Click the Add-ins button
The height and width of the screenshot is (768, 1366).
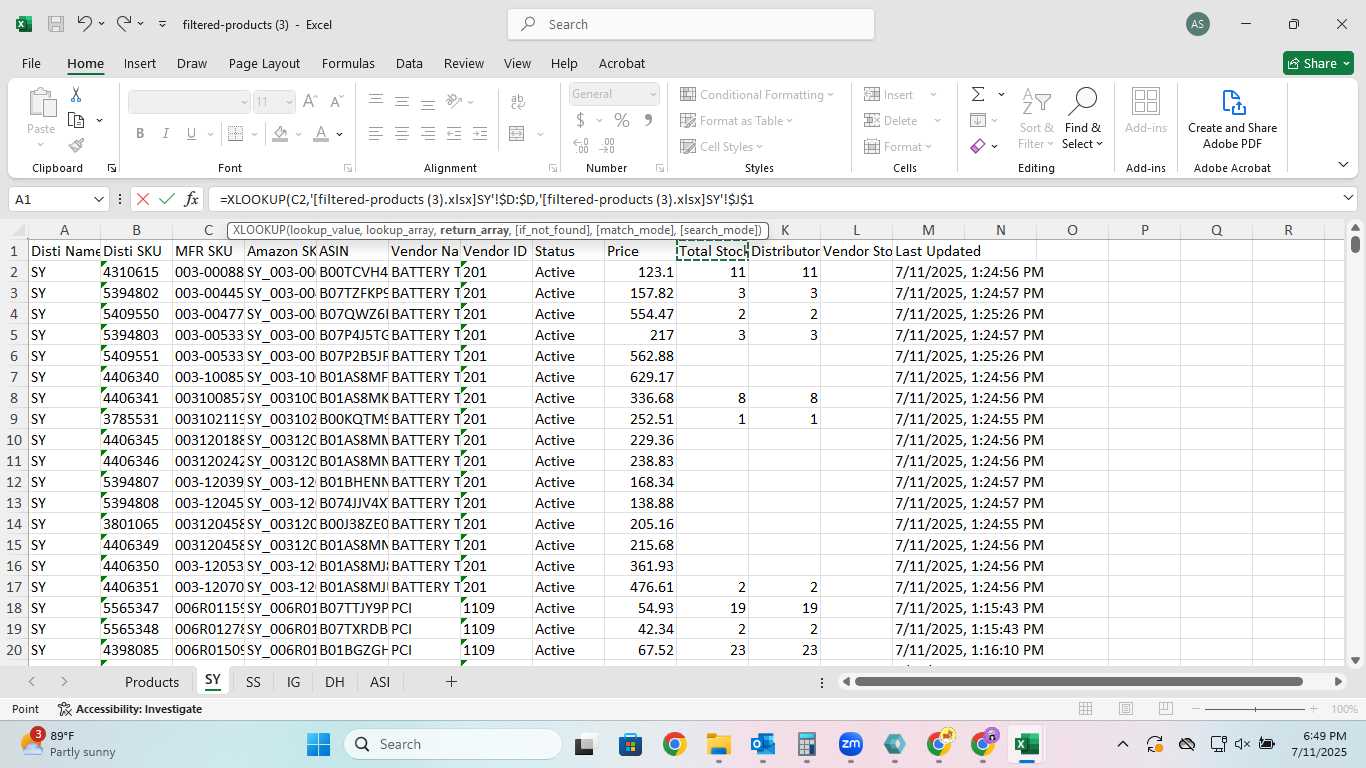[1146, 110]
